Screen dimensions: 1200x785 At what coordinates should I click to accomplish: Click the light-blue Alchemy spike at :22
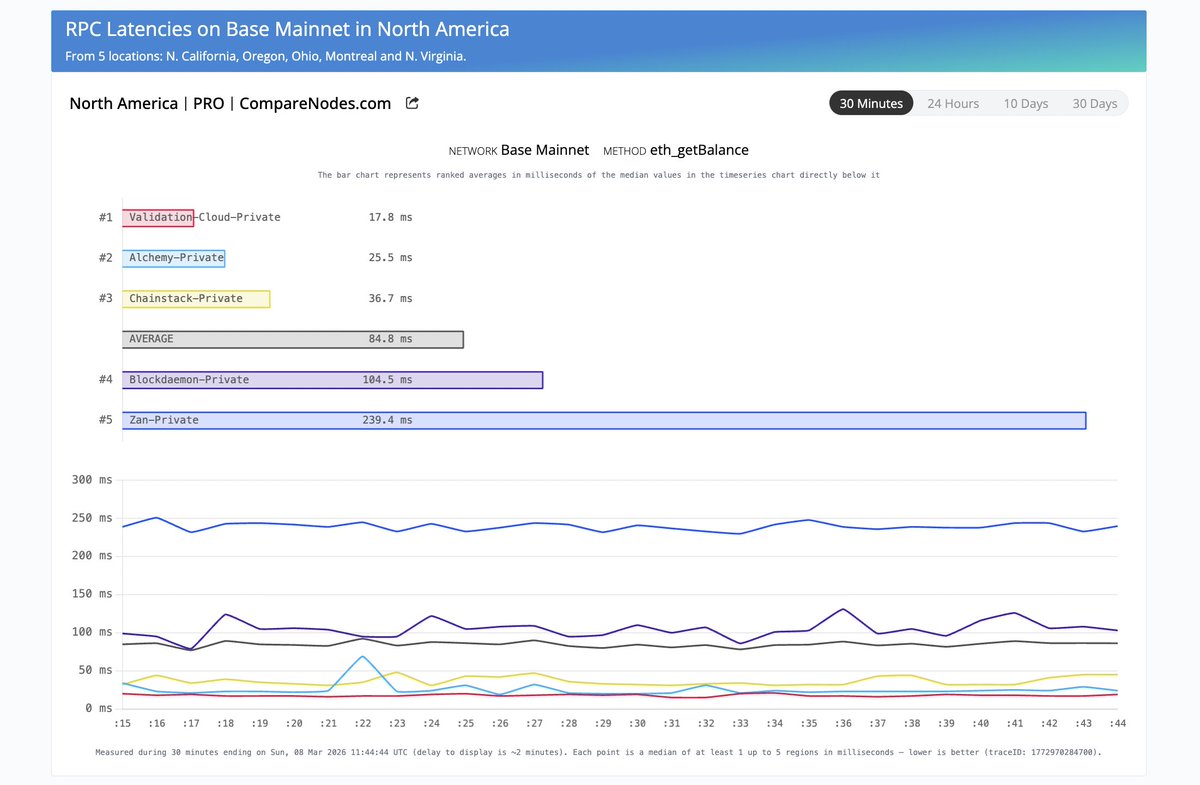click(x=362, y=657)
